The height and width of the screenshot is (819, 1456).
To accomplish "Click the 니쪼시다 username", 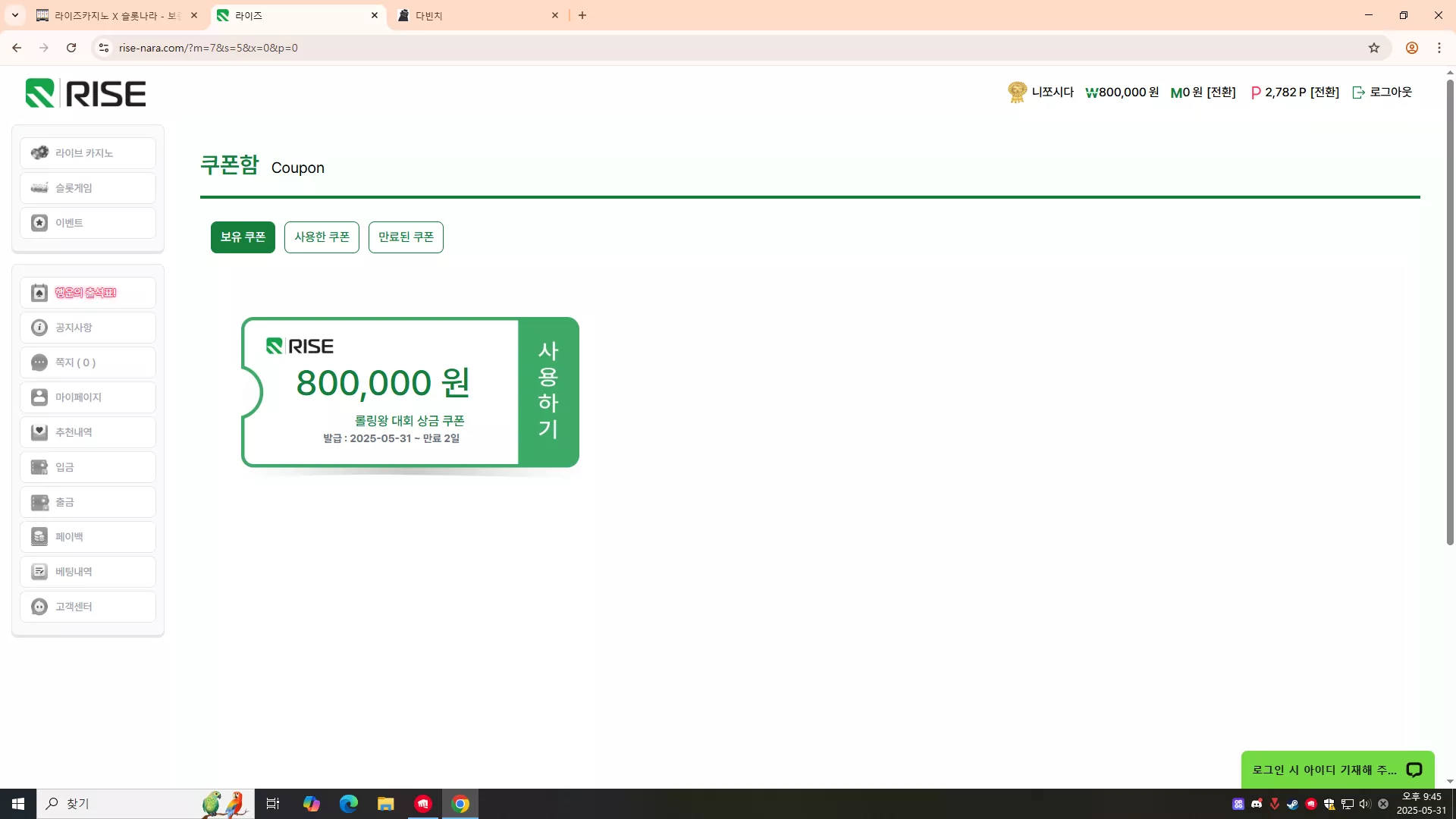I will coord(1053,93).
